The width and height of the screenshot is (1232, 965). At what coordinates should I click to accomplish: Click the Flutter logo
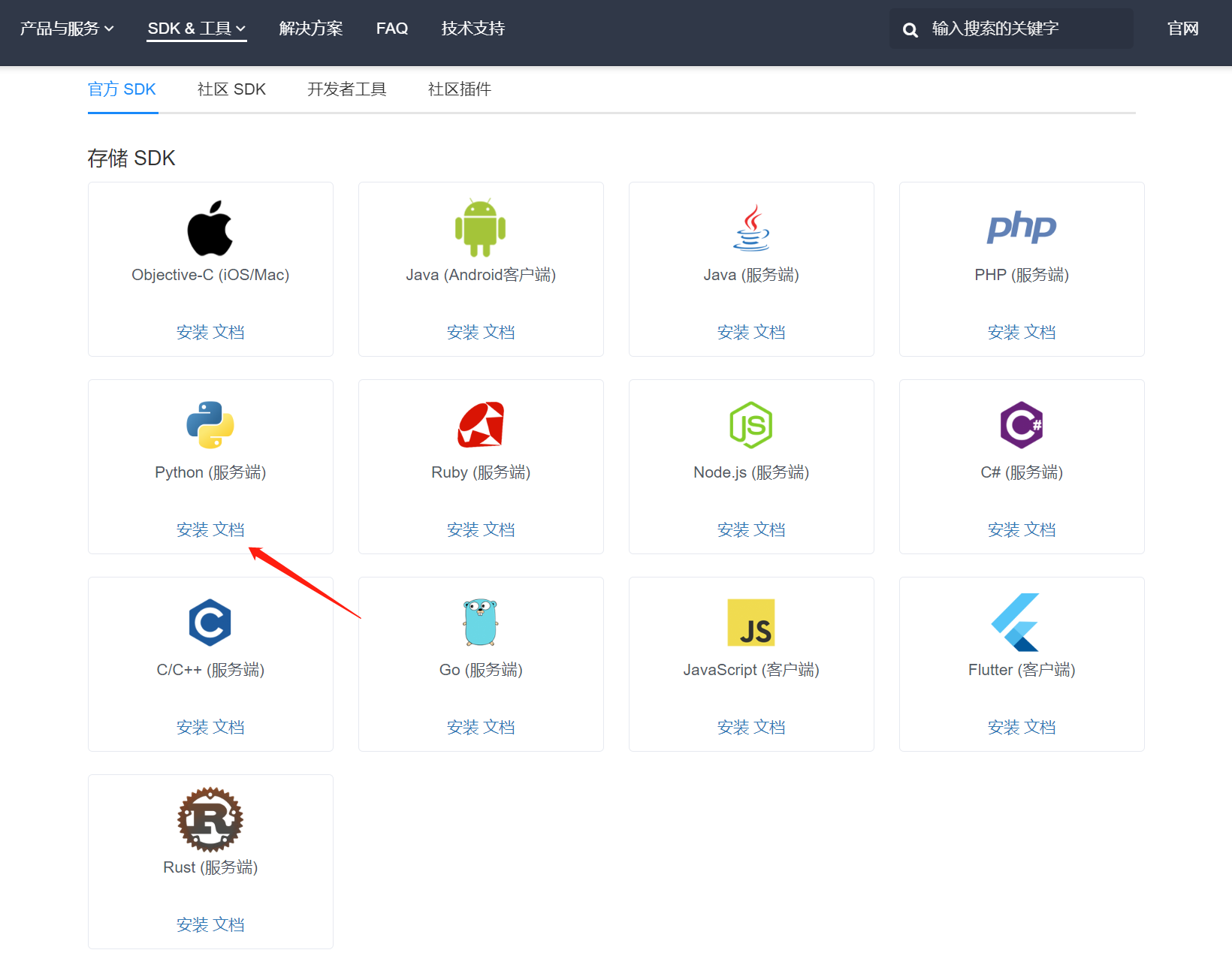[x=1016, y=623]
